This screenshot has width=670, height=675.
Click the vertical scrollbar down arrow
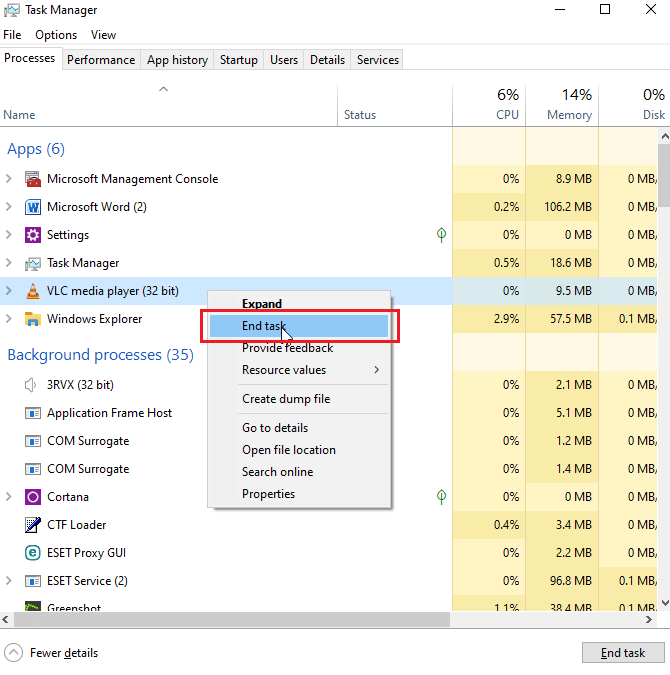click(x=665, y=603)
